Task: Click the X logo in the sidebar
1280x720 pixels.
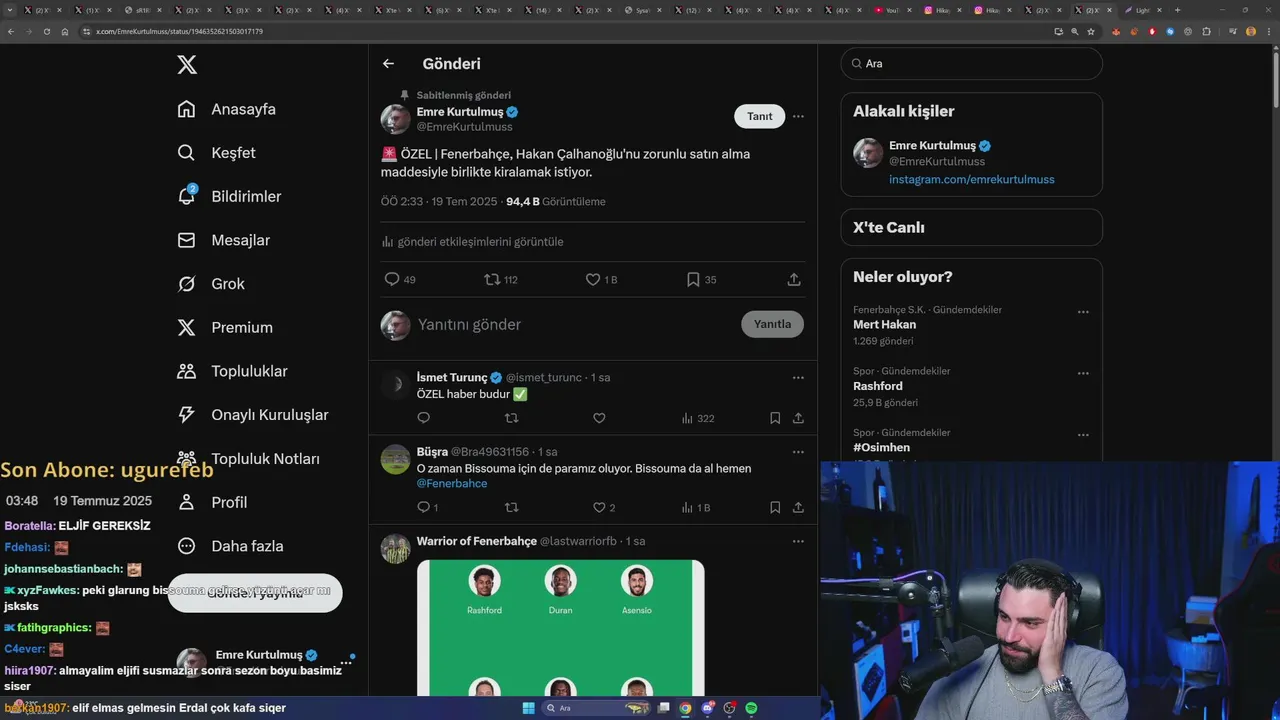Action: click(187, 65)
